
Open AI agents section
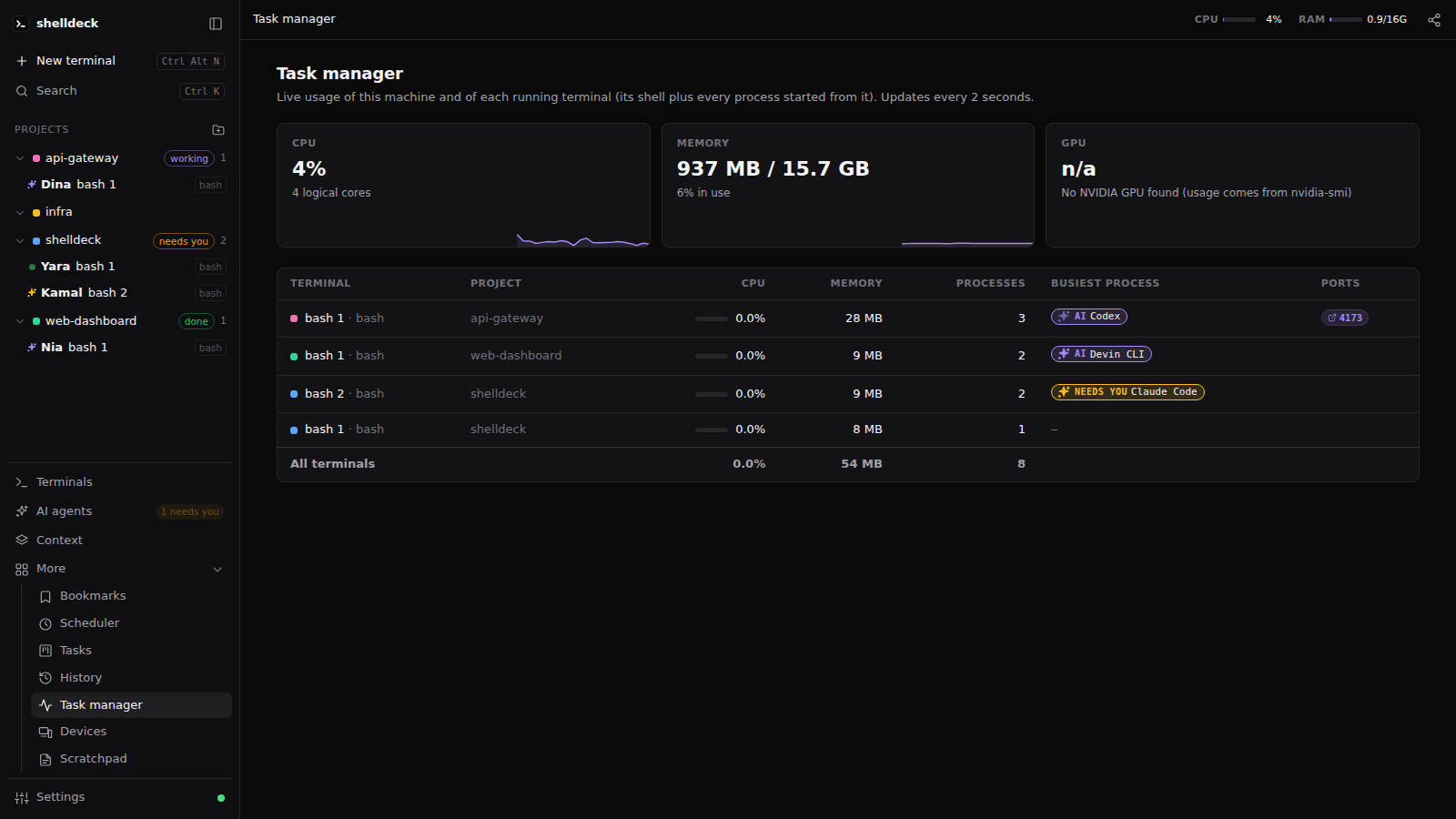[119, 511]
